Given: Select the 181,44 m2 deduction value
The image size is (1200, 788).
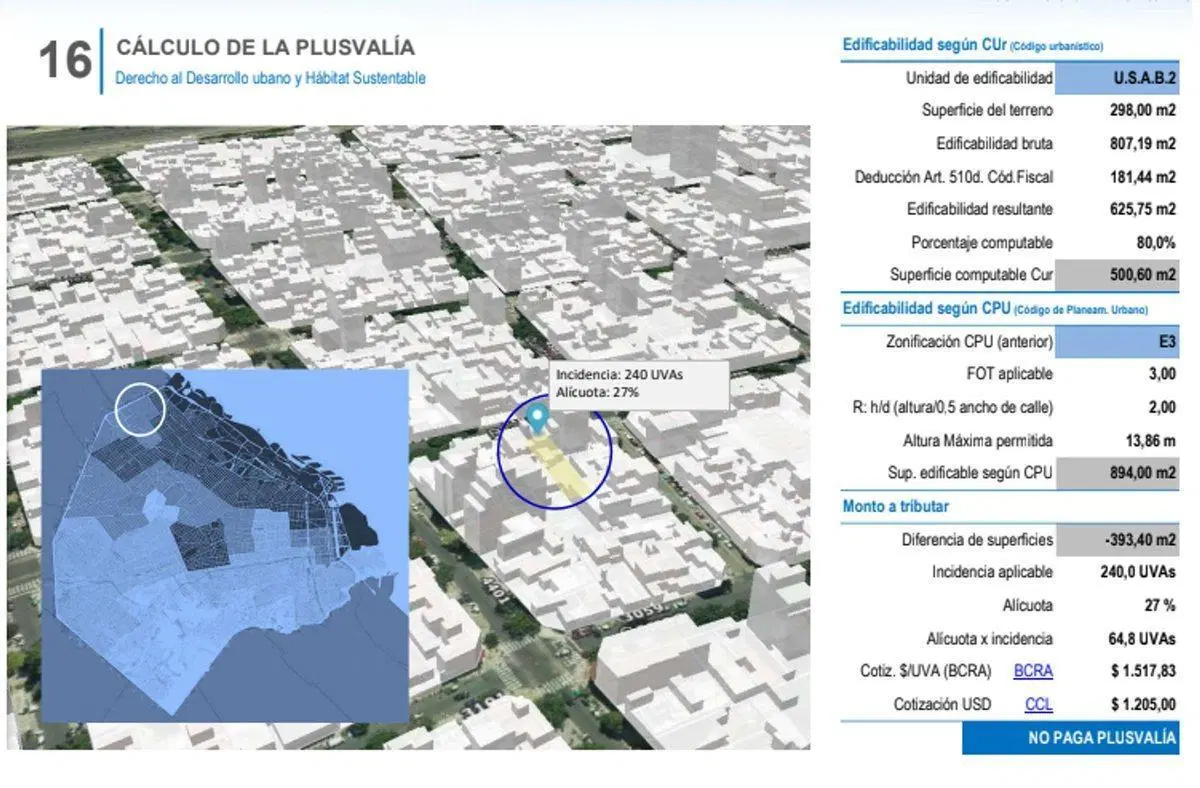Looking at the screenshot, I should (1143, 176).
